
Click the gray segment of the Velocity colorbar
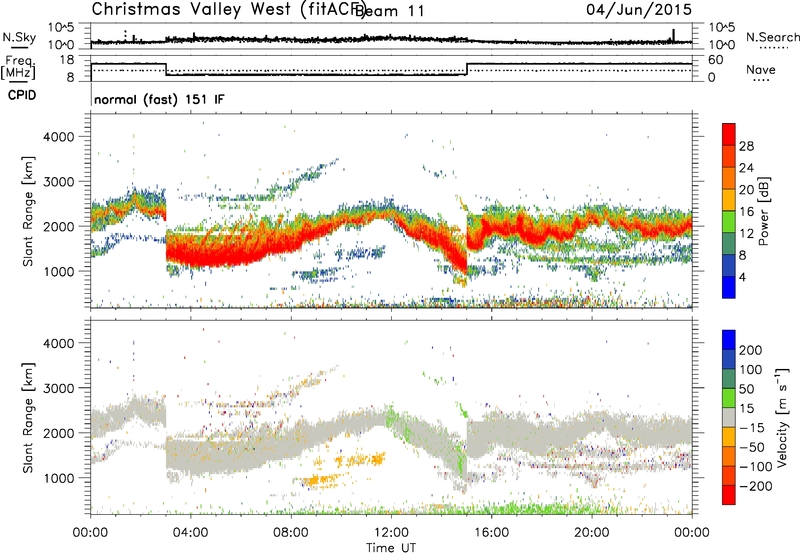729,417
